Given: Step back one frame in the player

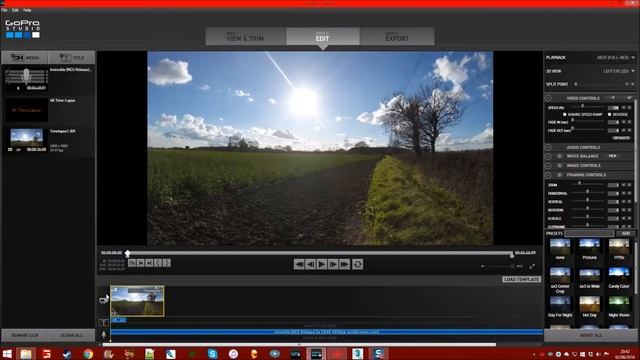Looking at the screenshot, I should (310, 264).
